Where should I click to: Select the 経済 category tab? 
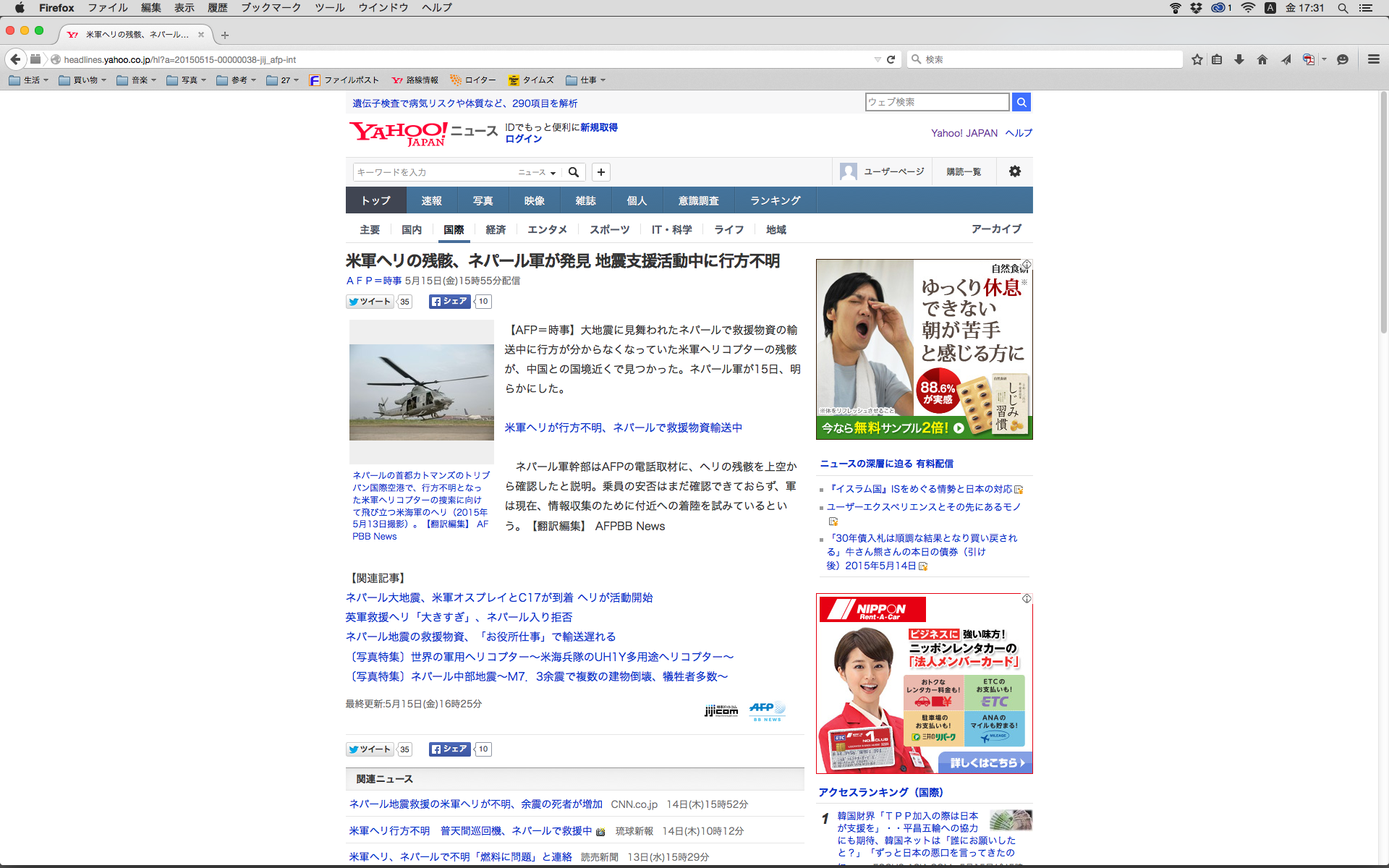coord(496,229)
